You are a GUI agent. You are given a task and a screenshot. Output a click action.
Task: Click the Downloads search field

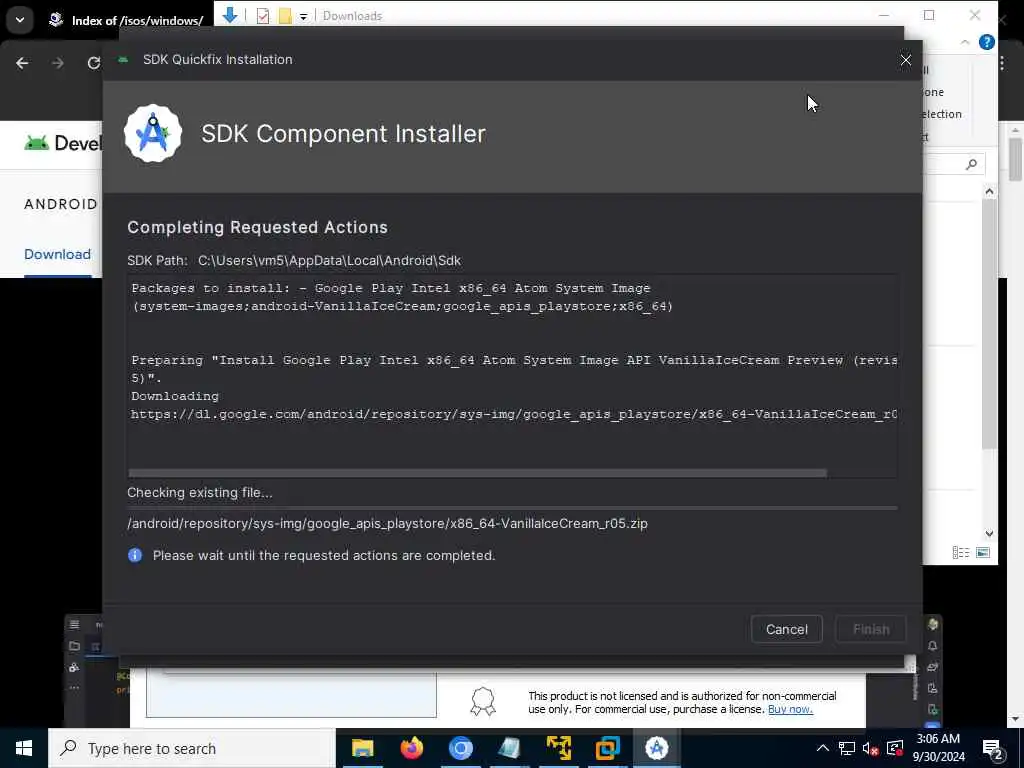click(953, 164)
